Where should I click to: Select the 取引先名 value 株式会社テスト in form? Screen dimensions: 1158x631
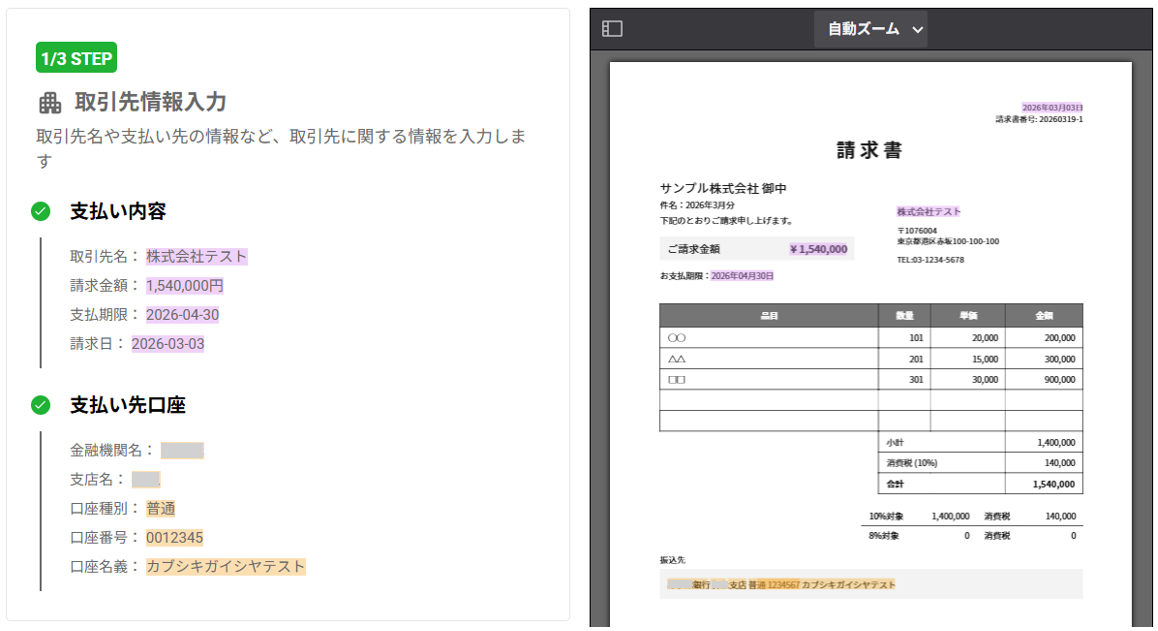click(x=196, y=256)
